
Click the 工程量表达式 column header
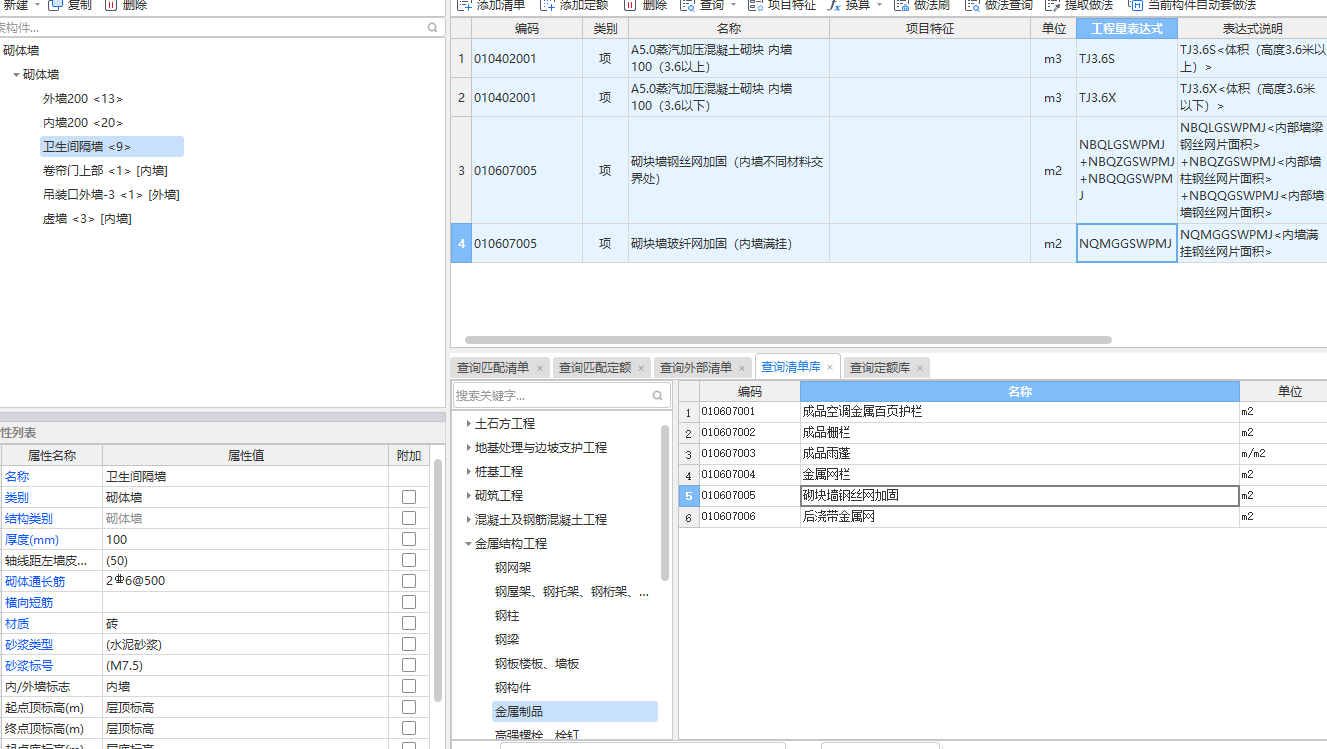(1127, 29)
